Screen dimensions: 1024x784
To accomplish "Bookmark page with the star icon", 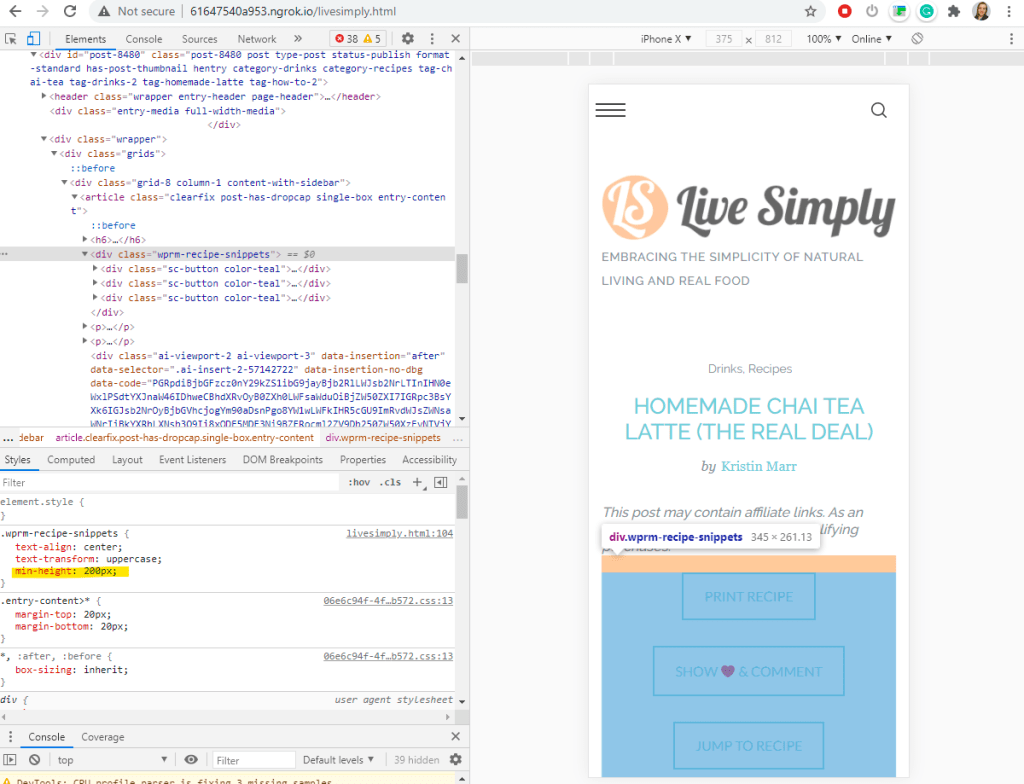I will coord(811,12).
